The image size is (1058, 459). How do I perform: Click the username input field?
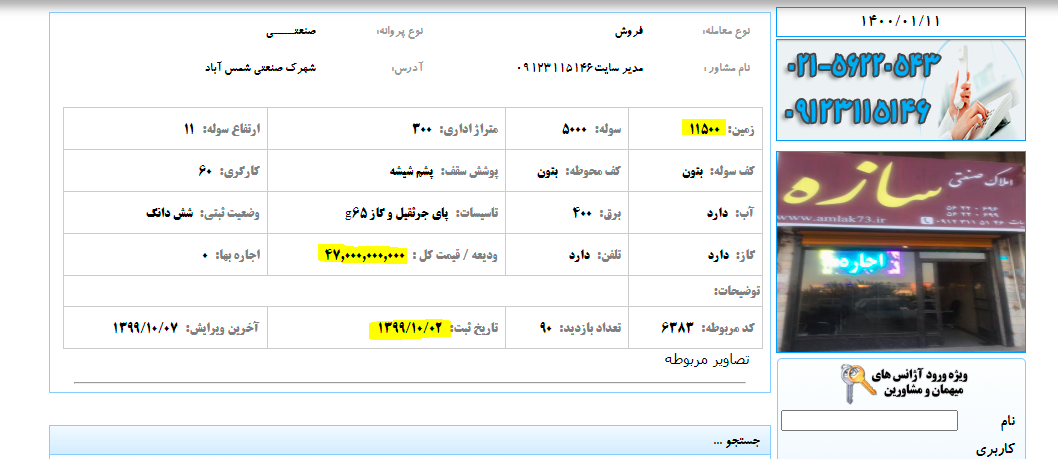(x=869, y=421)
